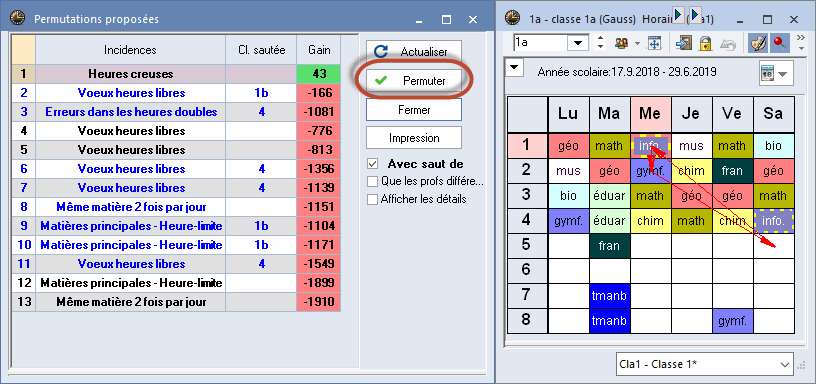Select 'bio' lesson on Monday period 3
Screen dimensions: 816x384
click(568, 195)
